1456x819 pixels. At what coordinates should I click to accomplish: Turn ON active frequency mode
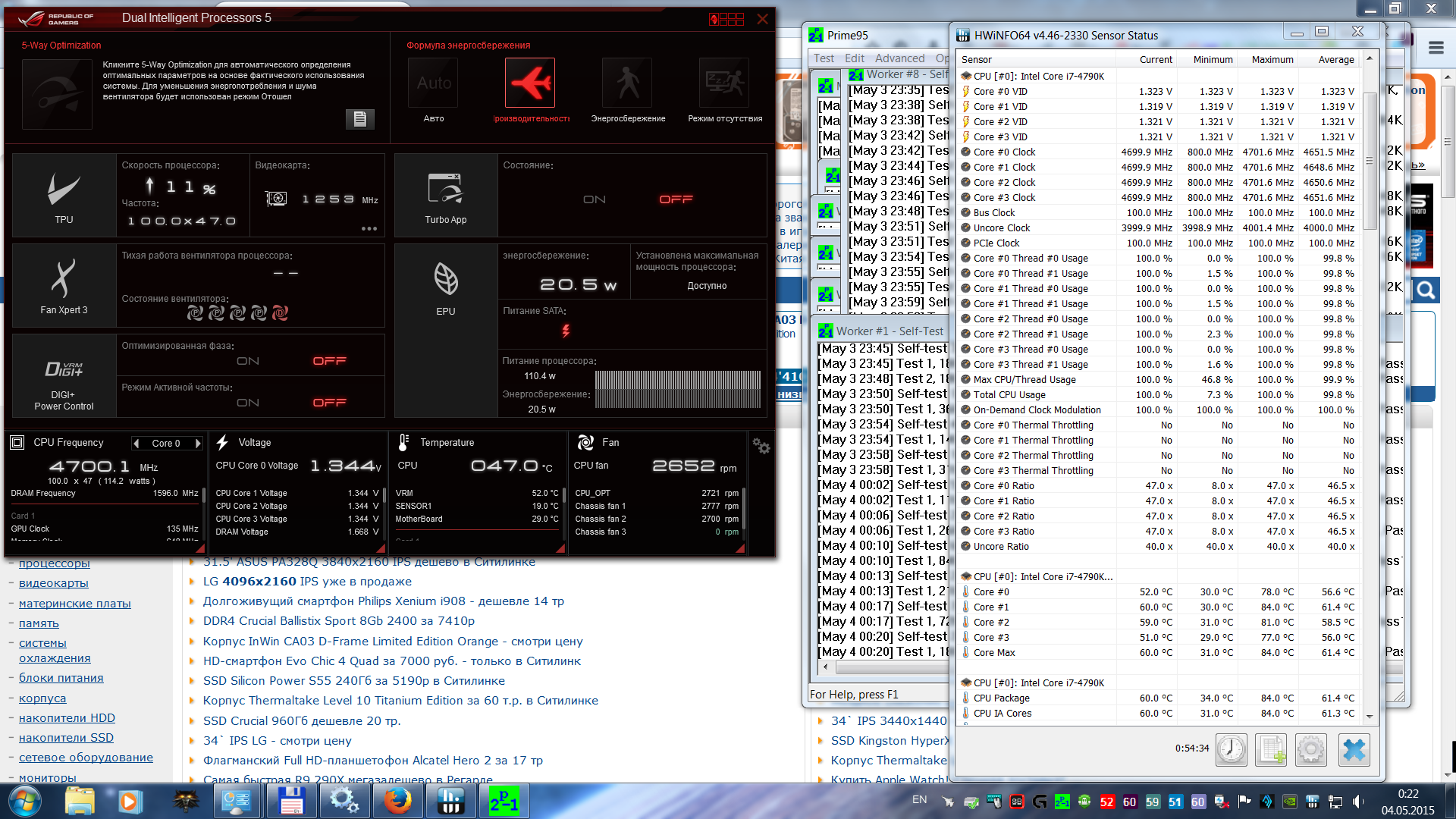click(248, 403)
